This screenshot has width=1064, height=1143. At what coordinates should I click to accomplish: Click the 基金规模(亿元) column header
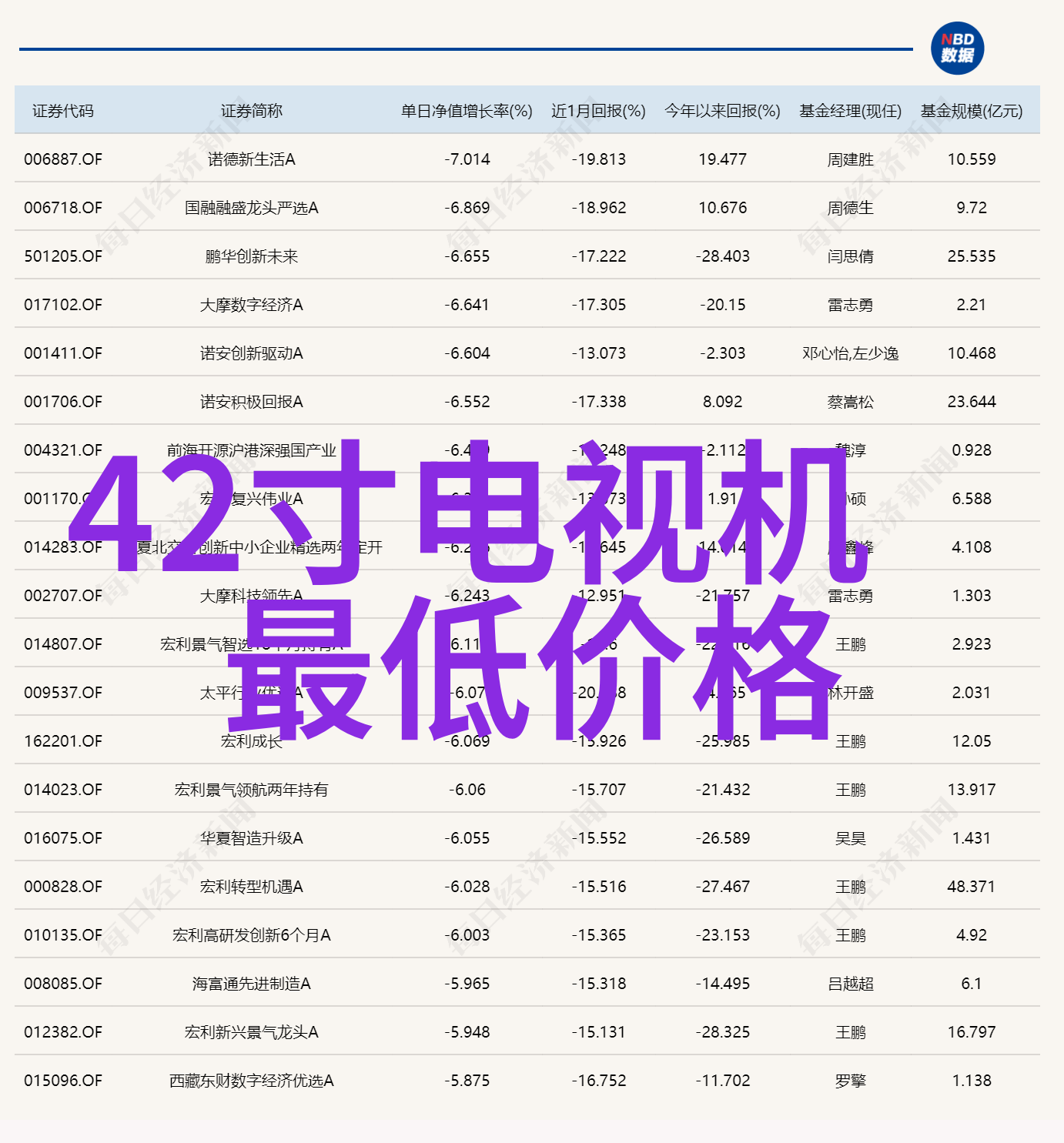972,111
